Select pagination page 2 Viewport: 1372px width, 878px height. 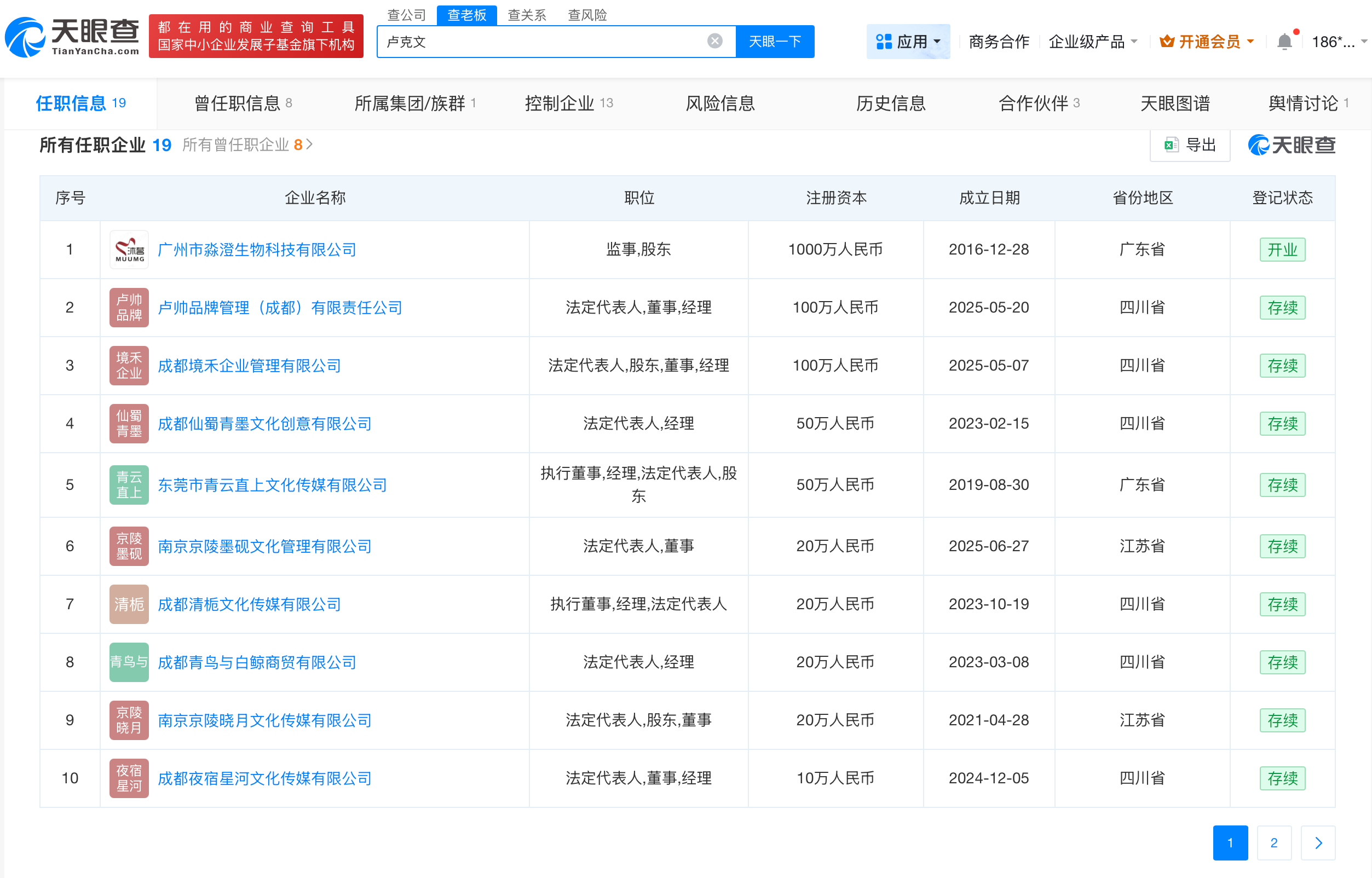coord(1274,842)
